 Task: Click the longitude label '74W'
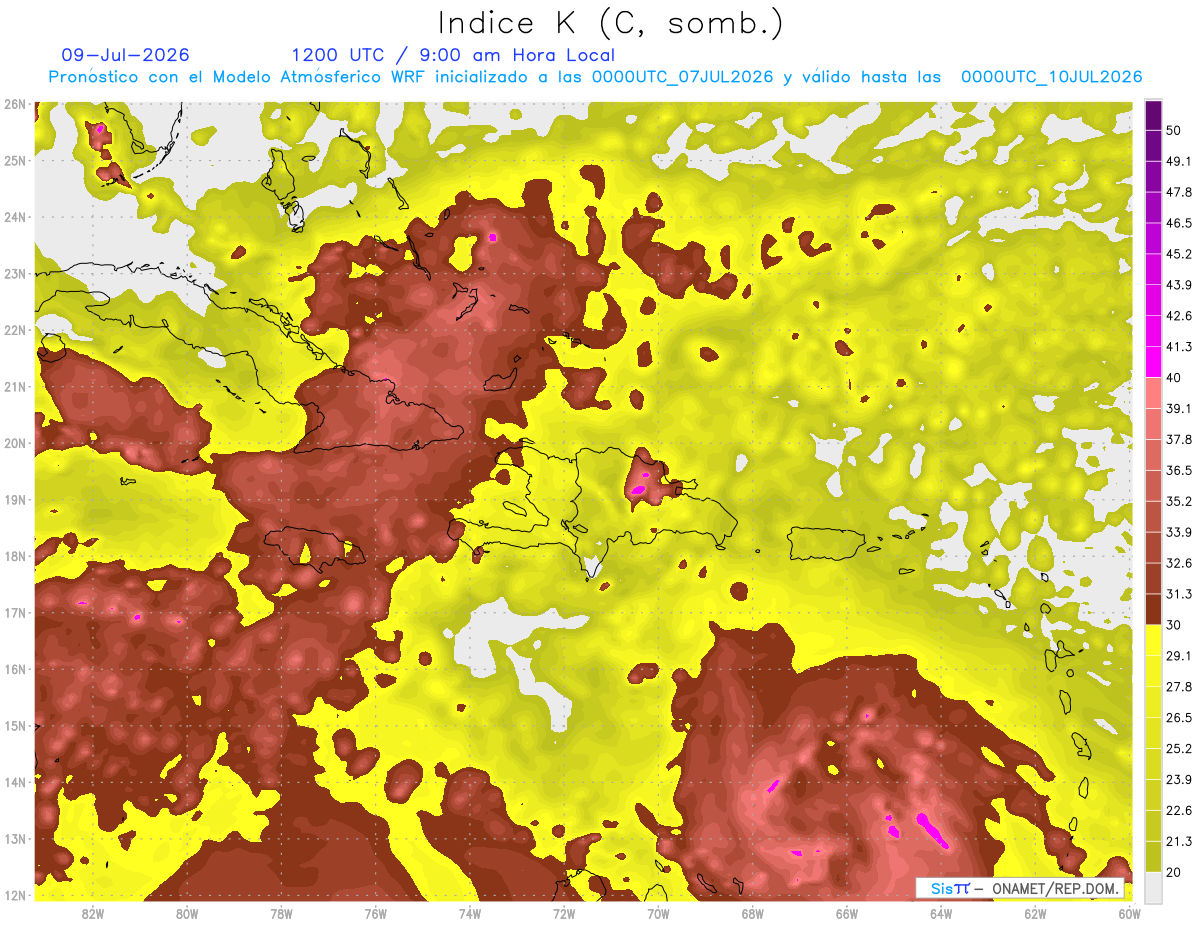[470, 913]
